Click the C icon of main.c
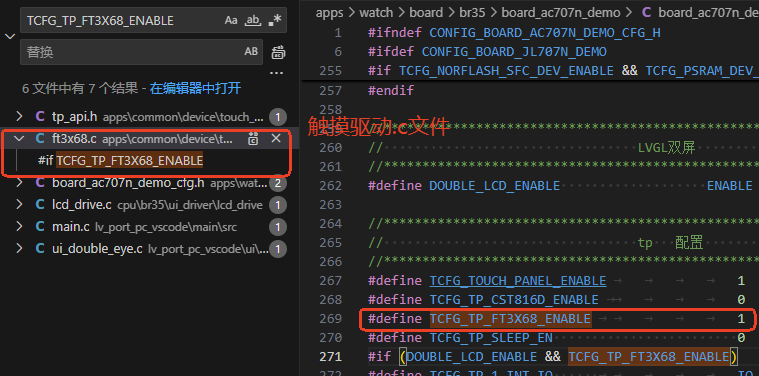This screenshot has height=376, width=759. pyautogui.click(x=40, y=226)
